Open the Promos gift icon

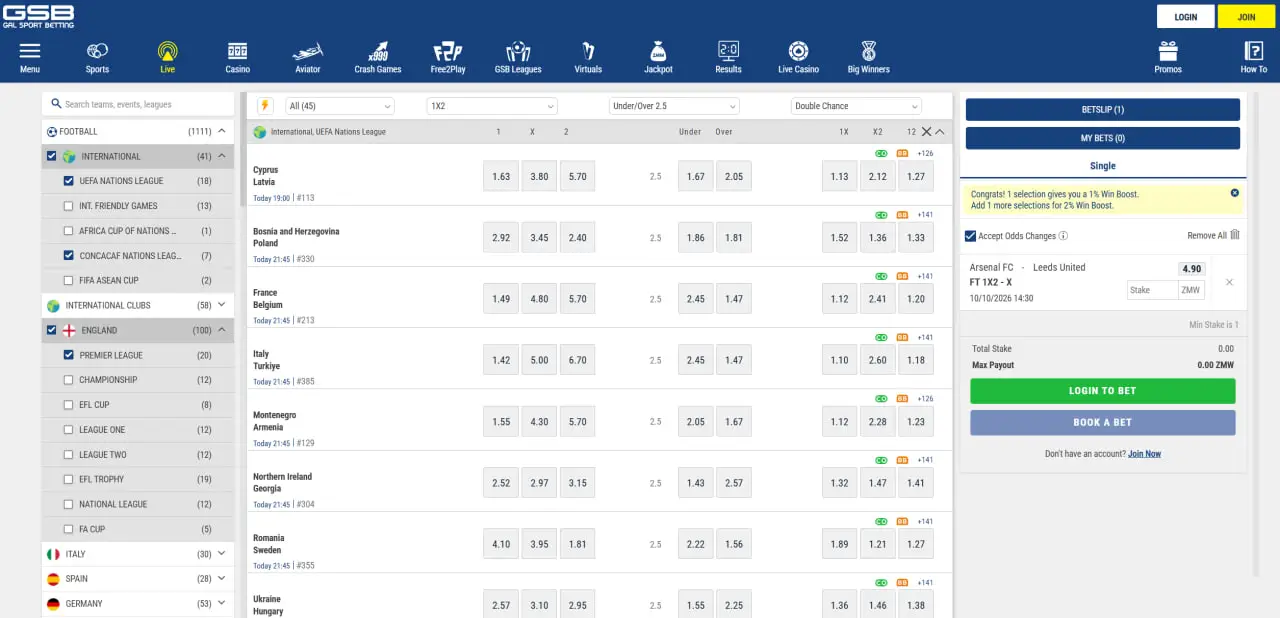point(1168,51)
